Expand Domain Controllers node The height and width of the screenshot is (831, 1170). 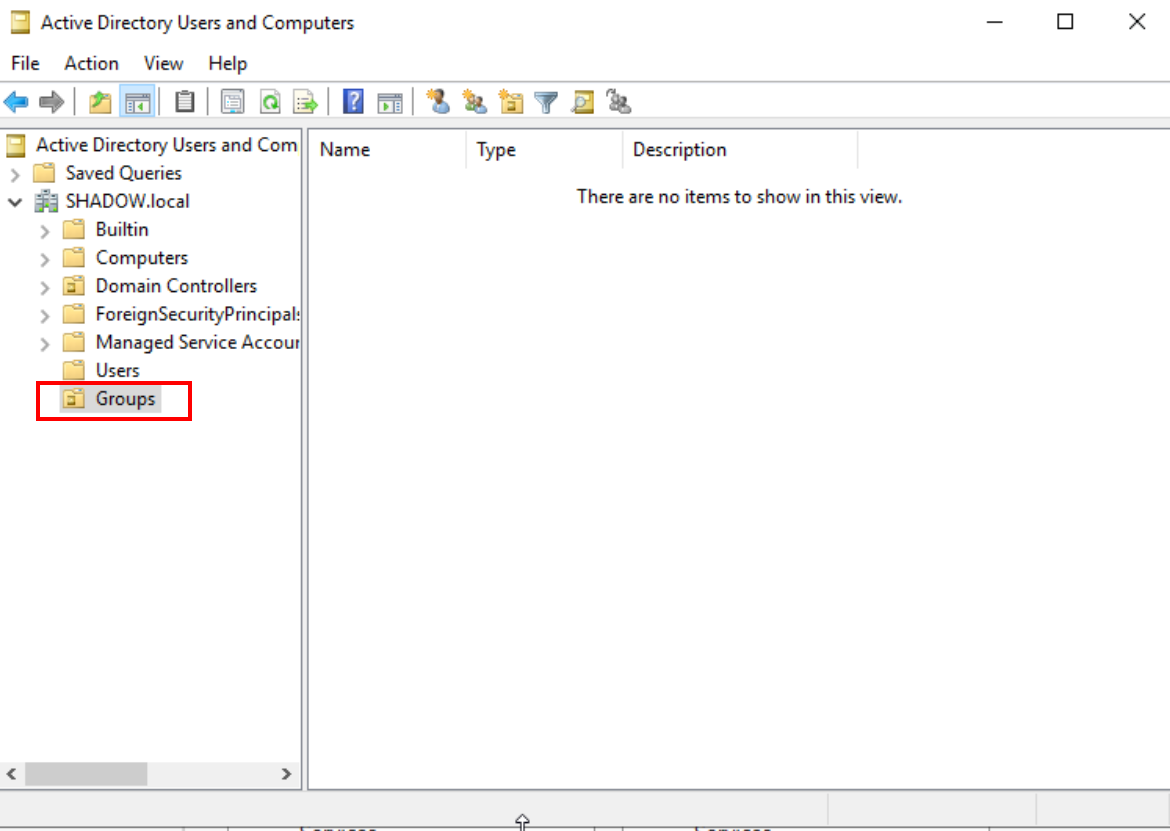[x=44, y=288]
